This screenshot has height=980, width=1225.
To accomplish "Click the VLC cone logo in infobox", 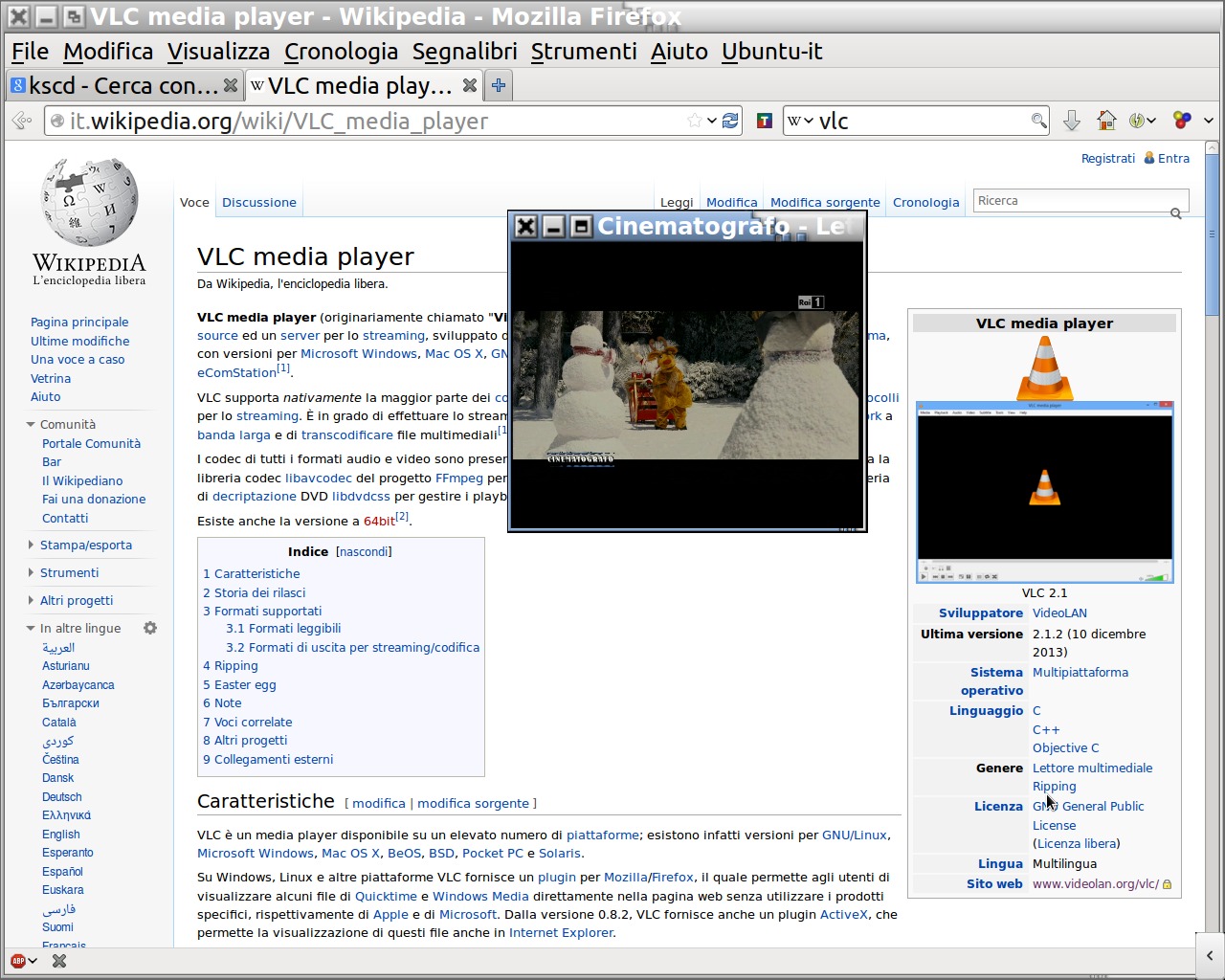I will click(1044, 367).
